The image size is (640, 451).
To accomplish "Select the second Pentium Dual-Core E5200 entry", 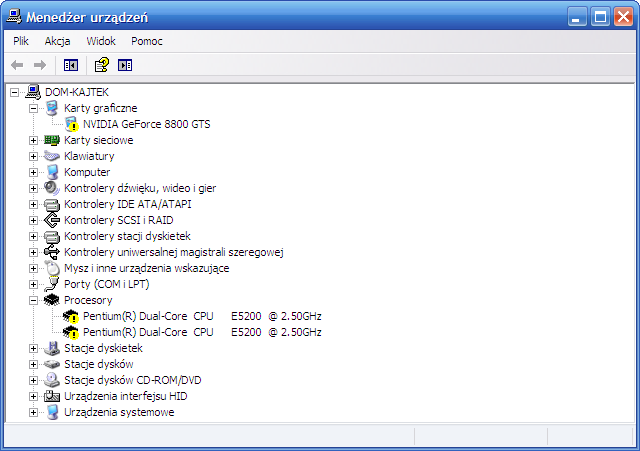I will click(x=202, y=332).
